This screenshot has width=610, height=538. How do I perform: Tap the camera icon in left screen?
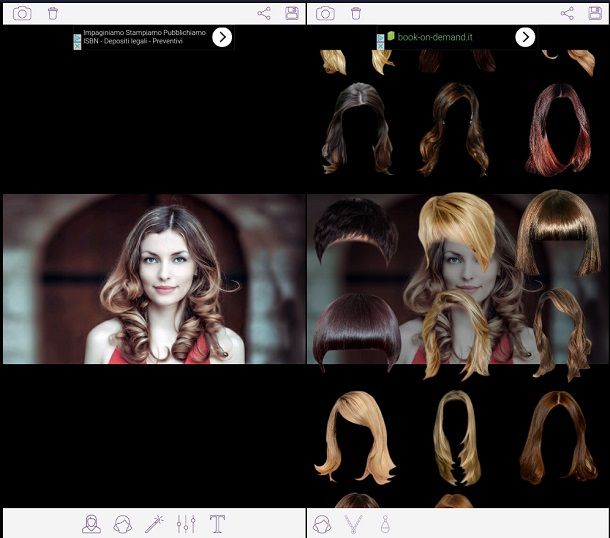pos(22,14)
